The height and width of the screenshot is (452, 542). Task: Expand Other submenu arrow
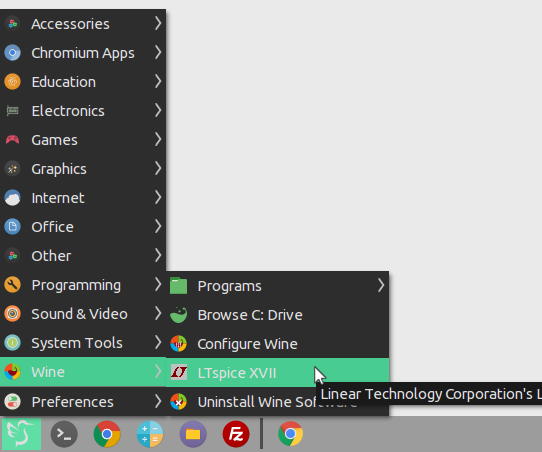point(158,256)
